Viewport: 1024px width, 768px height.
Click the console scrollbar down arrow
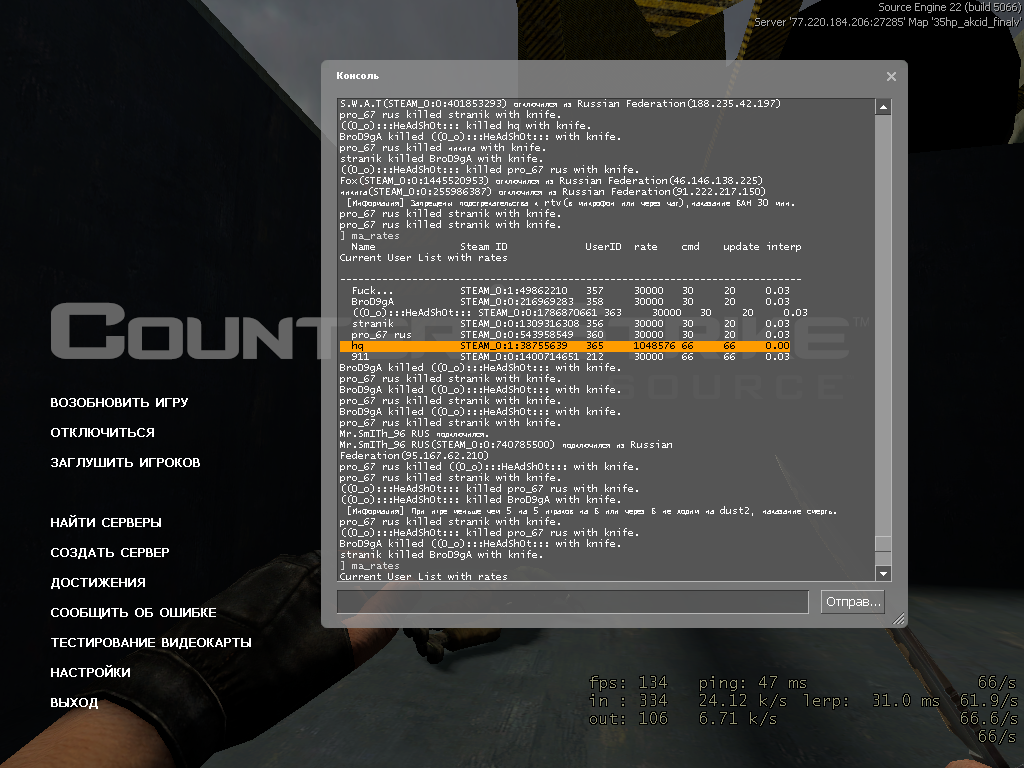pos(883,573)
